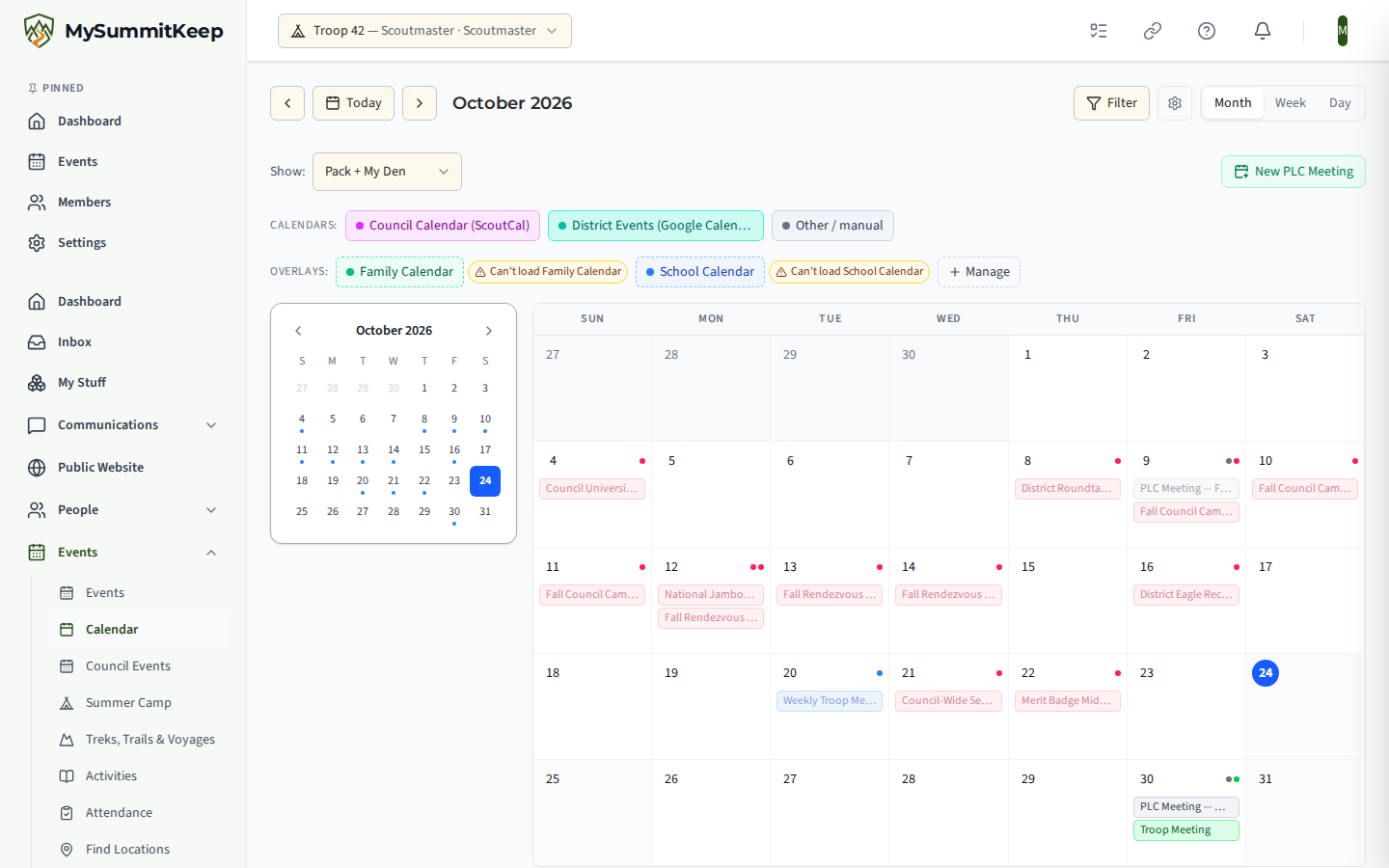
Task: Switch to Week view
Action: click(x=1290, y=103)
